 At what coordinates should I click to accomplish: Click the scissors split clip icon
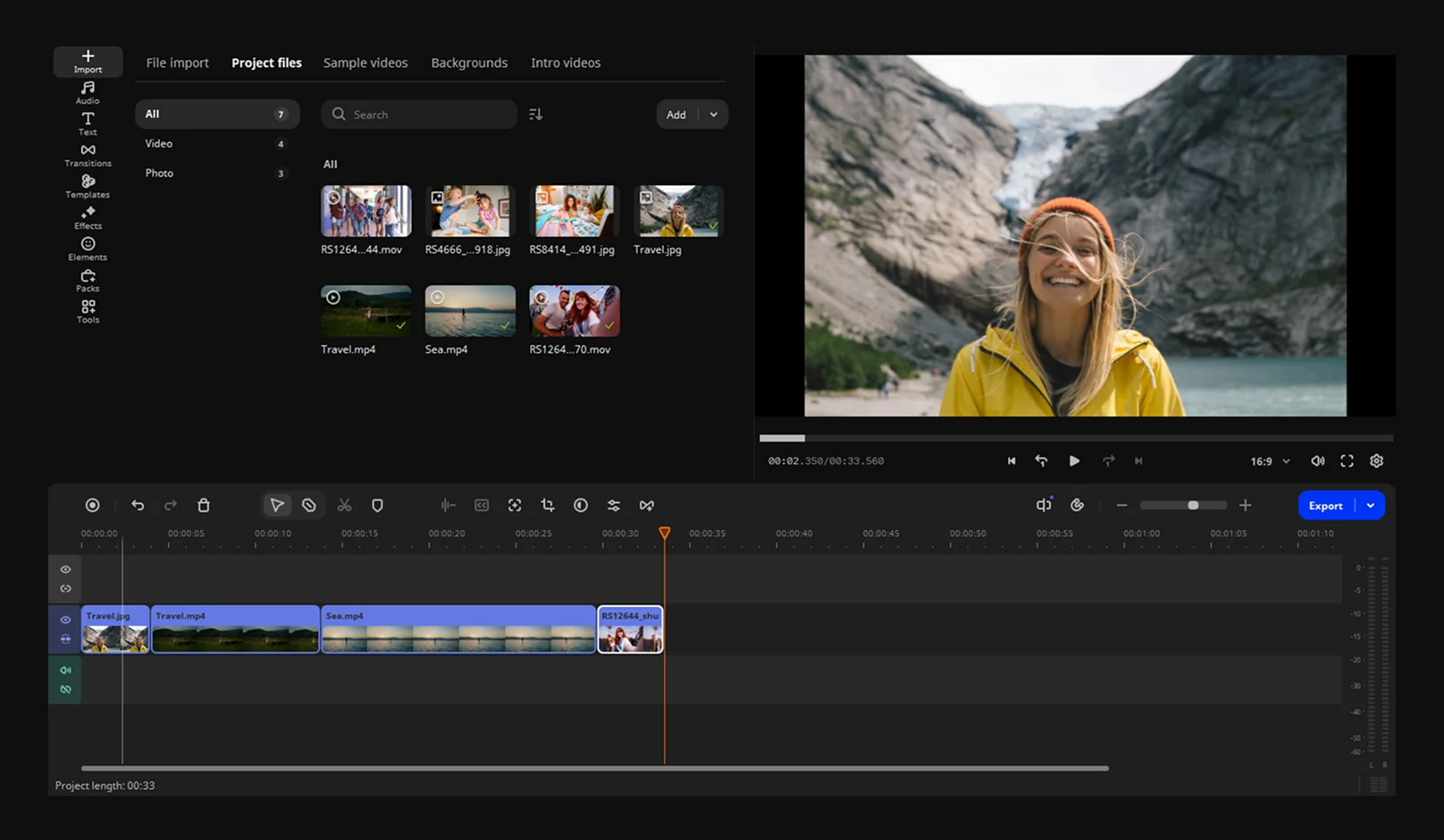tap(344, 506)
